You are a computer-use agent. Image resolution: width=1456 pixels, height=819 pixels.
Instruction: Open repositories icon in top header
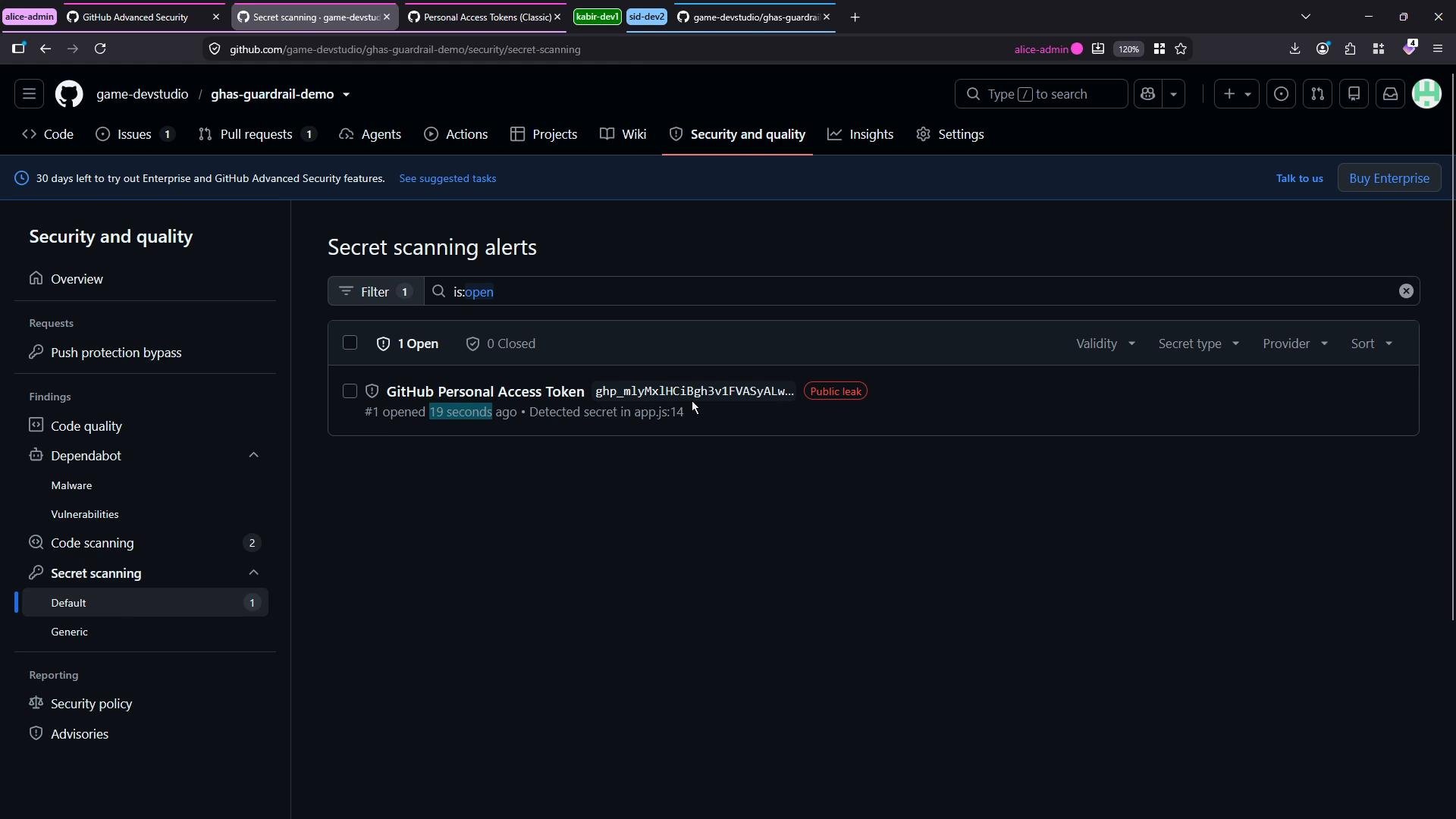point(1354,94)
